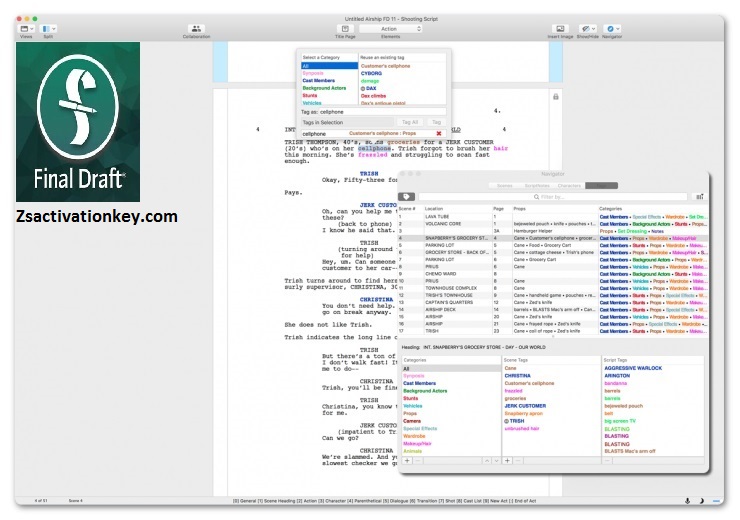
Task: Switch to the ScriptNotes tab in Navigator
Action: (537, 185)
